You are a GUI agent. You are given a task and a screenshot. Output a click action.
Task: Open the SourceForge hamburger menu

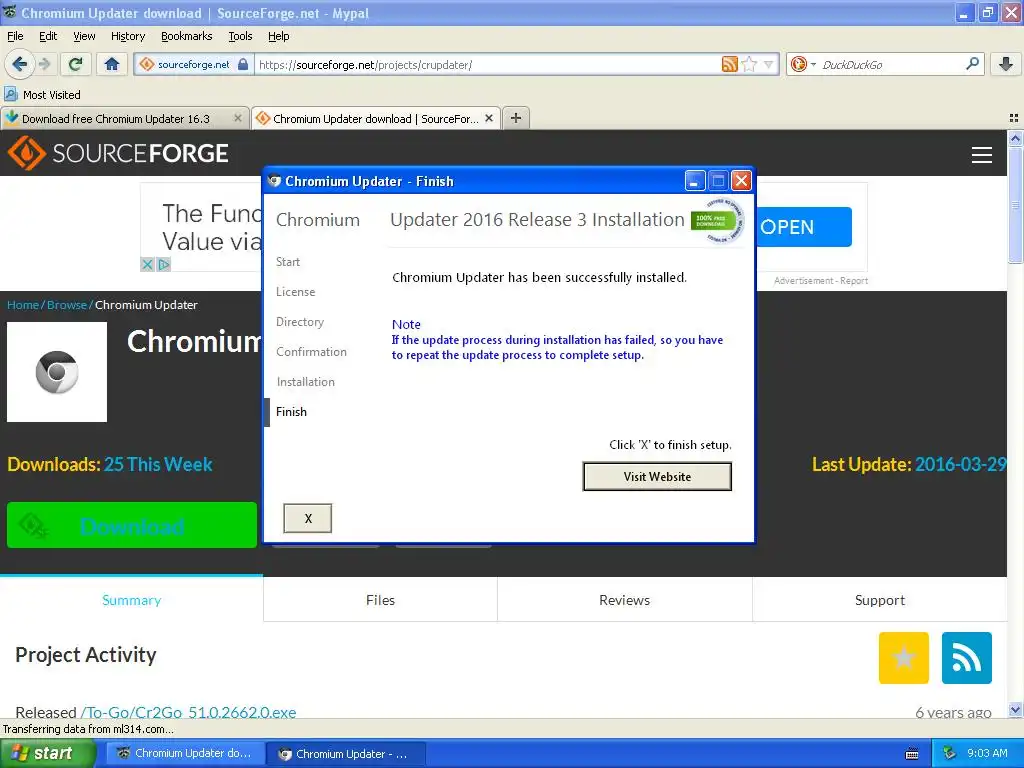pos(982,155)
